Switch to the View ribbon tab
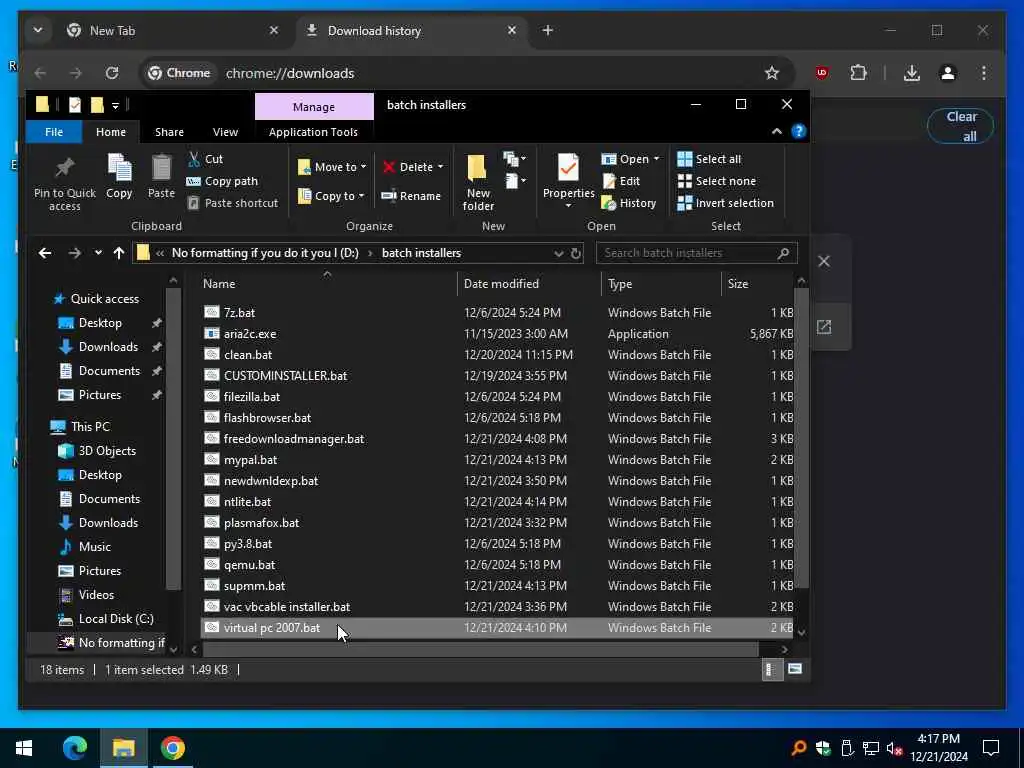The image size is (1024, 768). click(x=225, y=132)
